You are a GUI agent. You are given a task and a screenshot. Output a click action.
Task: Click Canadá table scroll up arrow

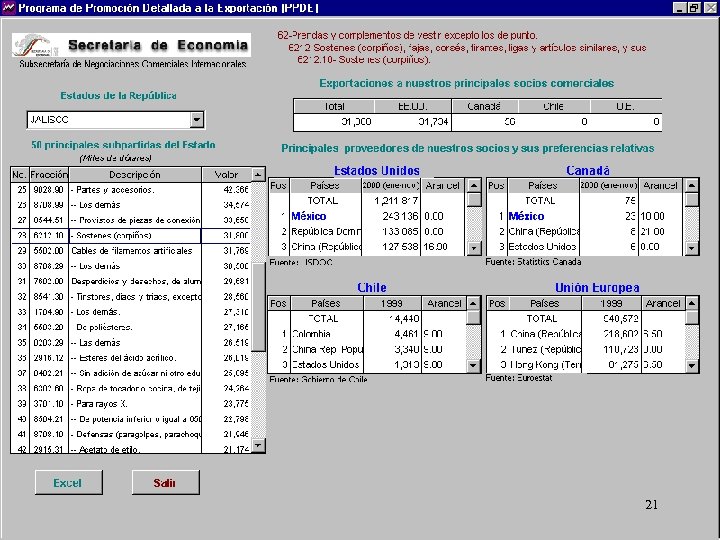pos(692,186)
